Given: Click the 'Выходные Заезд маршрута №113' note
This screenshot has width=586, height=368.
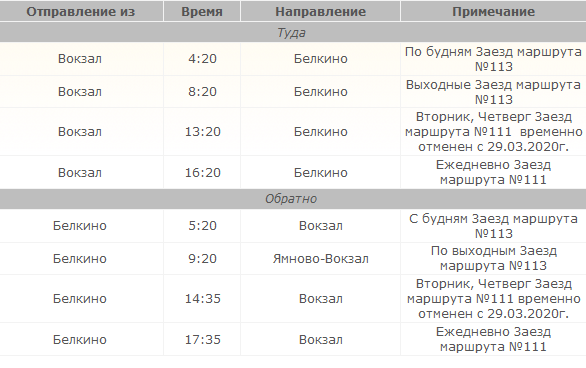Looking at the screenshot, I should (x=493, y=92).
